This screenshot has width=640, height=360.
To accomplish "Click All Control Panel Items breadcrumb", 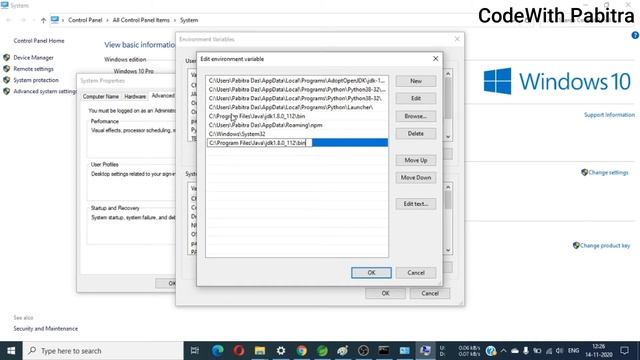I will pyautogui.click(x=141, y=20).
